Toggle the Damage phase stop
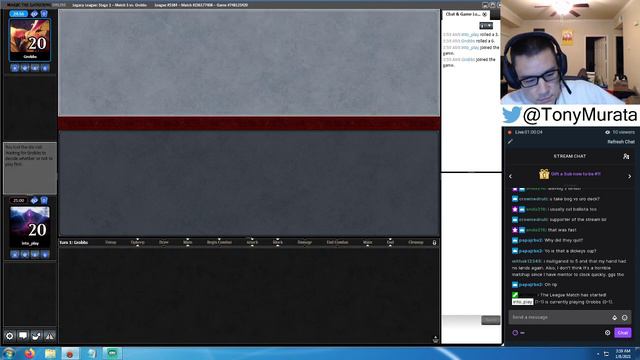The width and height of the screenshot is (640, 360). click(304, 242)
